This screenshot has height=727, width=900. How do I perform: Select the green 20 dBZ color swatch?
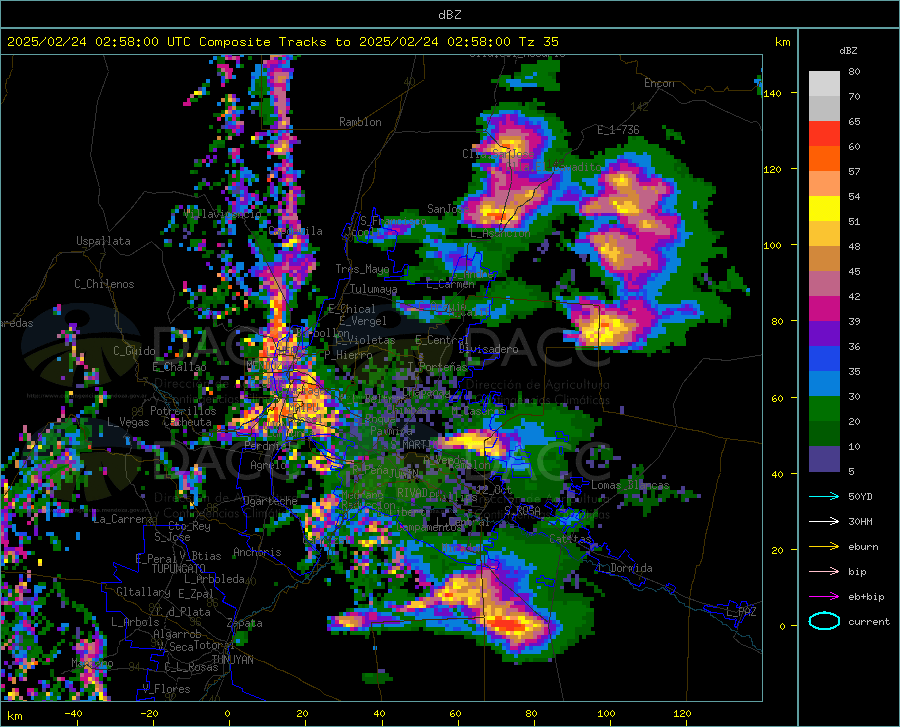[824, 409]
